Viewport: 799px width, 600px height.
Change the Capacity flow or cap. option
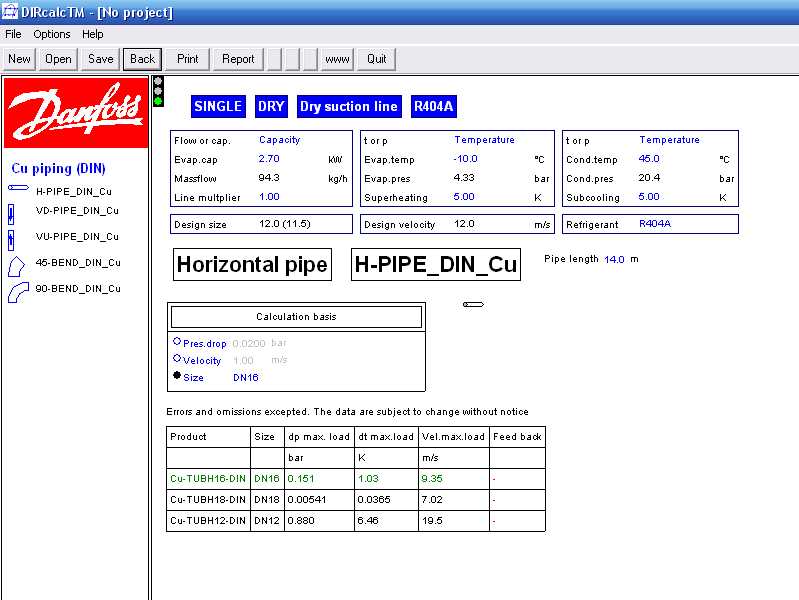pyautogui.click(x=279, y=140)
